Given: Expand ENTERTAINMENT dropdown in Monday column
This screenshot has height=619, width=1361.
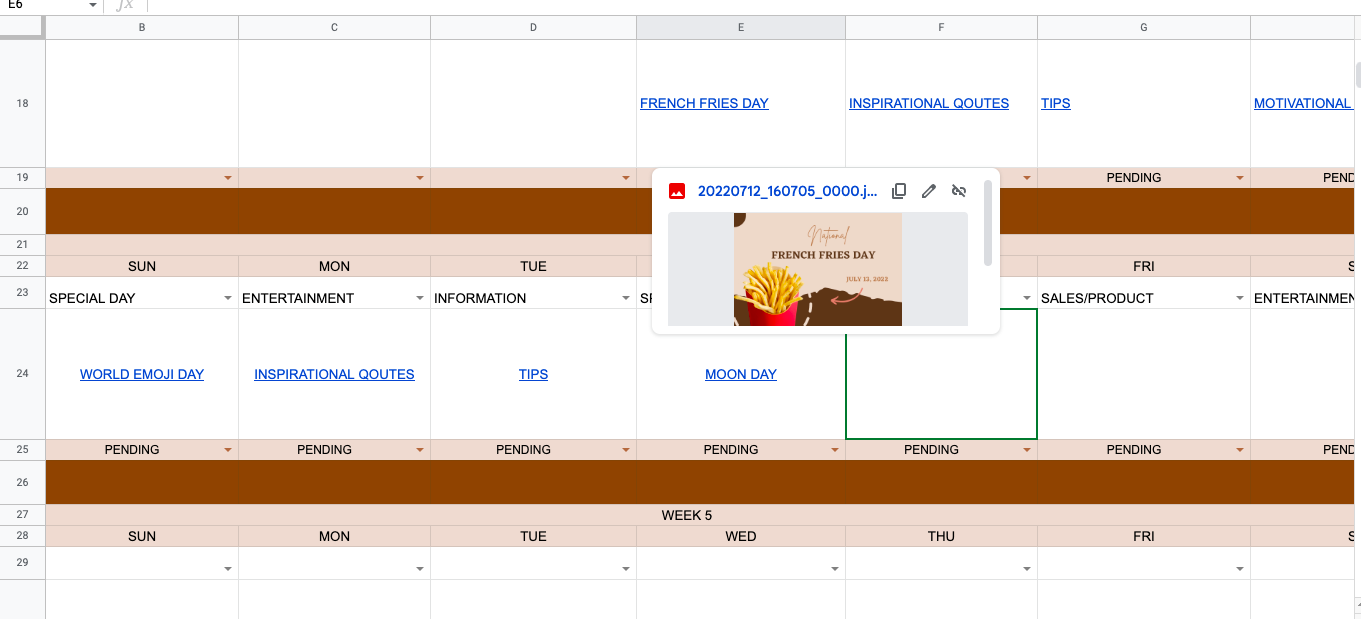Looking at the screenshot, I should click(420, 298).
